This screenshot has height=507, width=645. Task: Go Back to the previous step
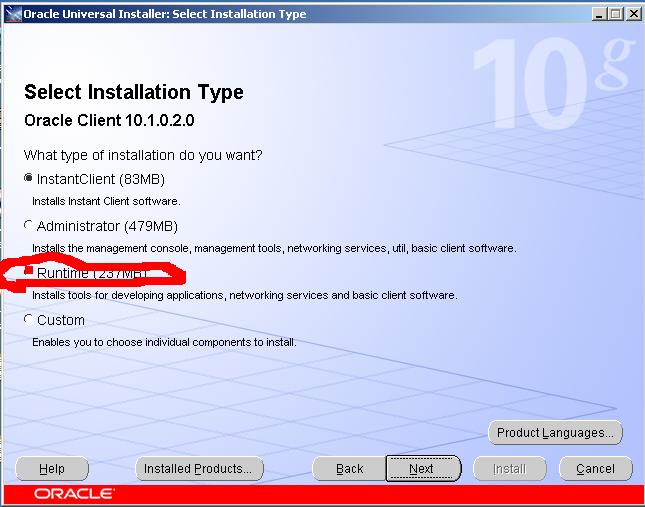pos(349,468)
